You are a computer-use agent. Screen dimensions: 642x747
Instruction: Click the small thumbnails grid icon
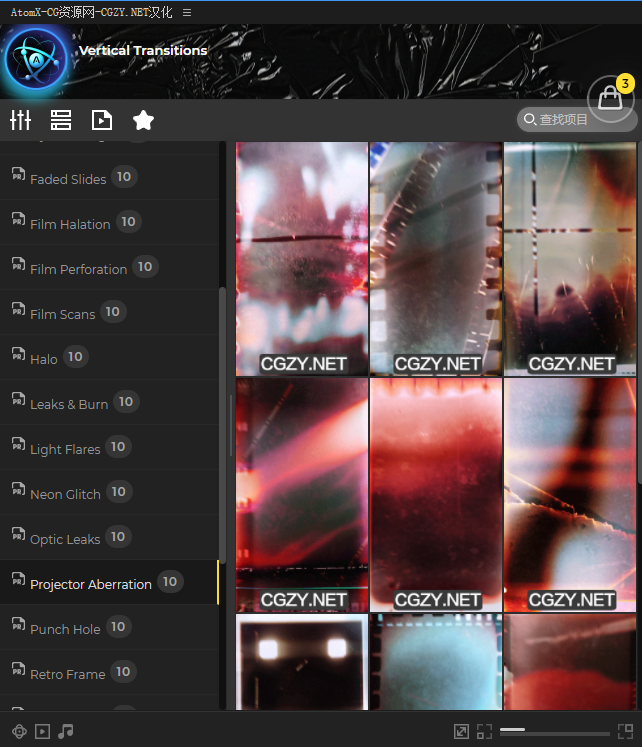484,731
